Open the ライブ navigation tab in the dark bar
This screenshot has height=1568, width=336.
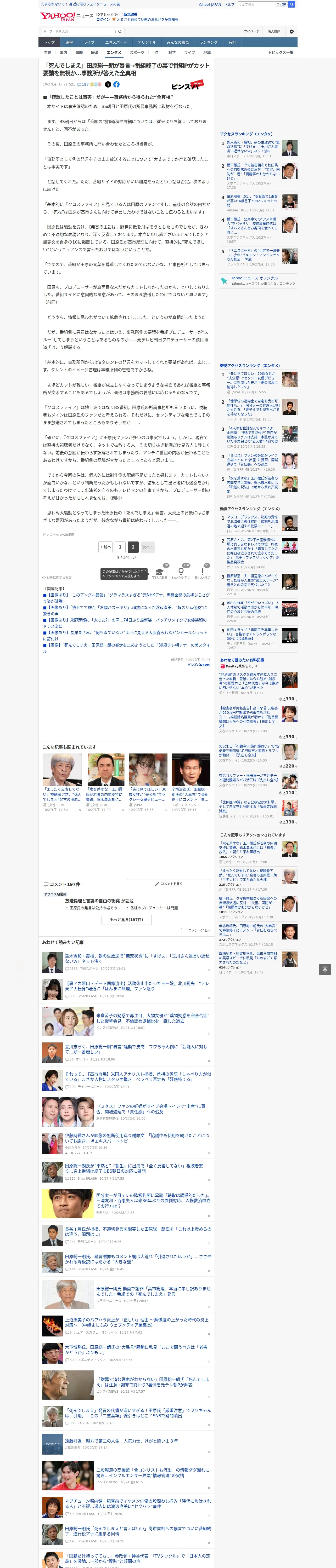(x=89, y=43)
